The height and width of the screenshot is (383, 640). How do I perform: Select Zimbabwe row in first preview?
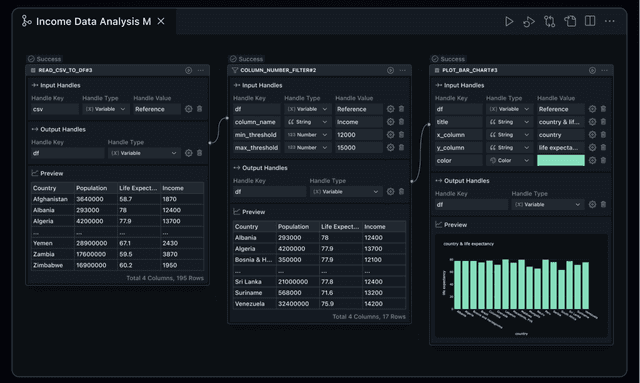118,265
